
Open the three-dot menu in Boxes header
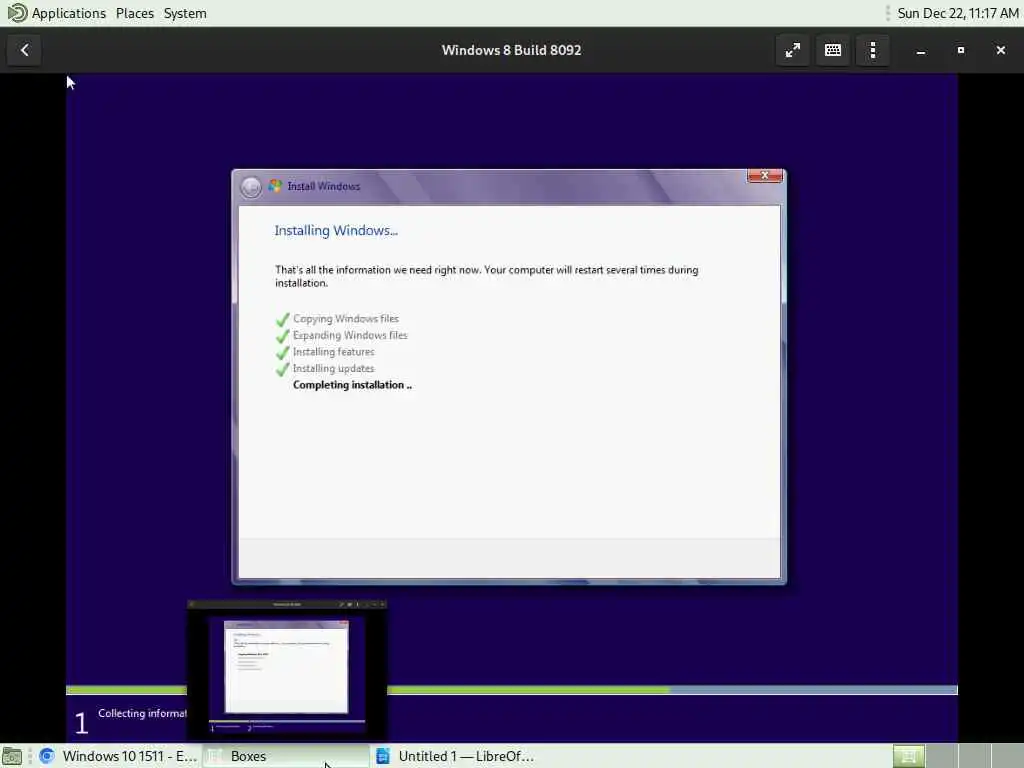point(873,50)
